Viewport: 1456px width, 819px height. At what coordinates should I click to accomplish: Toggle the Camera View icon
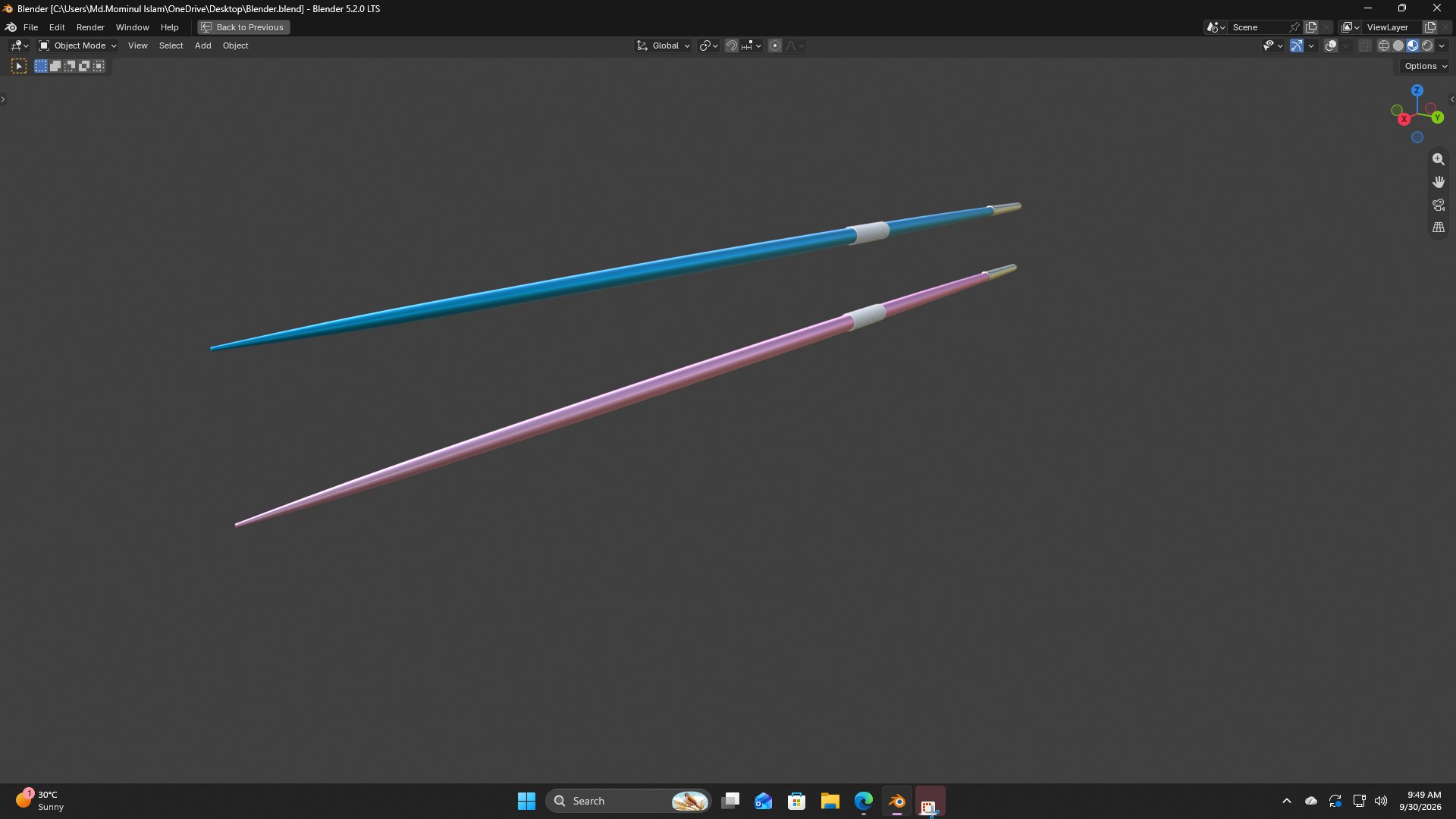coord(1438,205)
